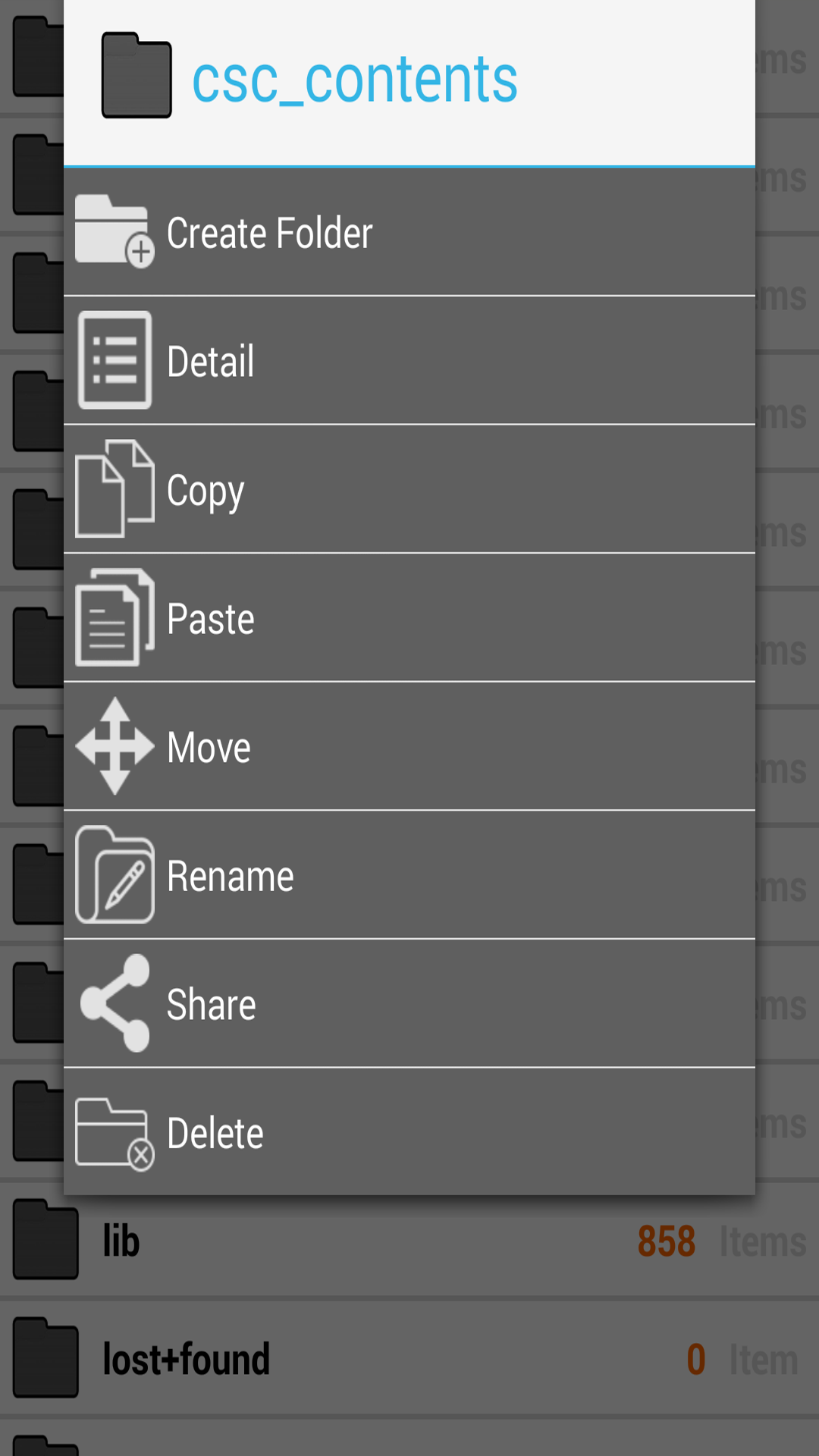
Task: Click the Paste clipboard icon
Action: 115,617
